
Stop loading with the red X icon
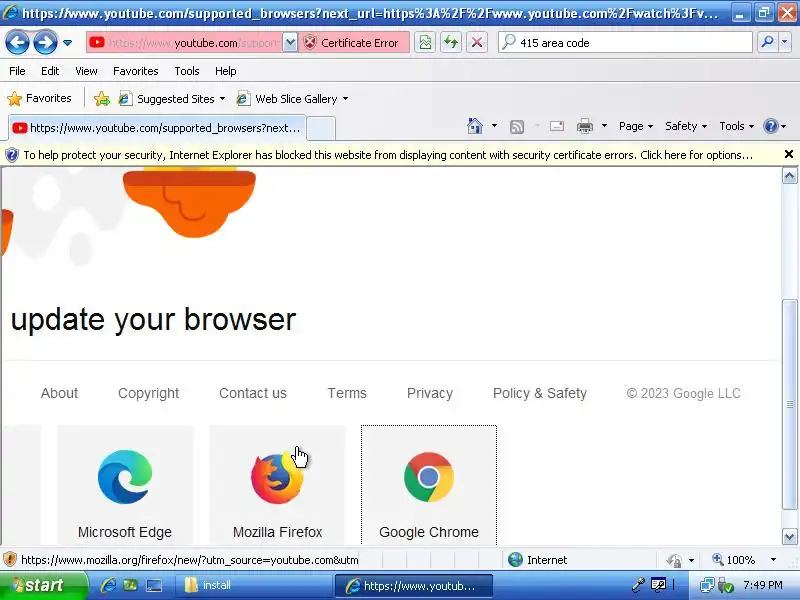click(477, 43)
